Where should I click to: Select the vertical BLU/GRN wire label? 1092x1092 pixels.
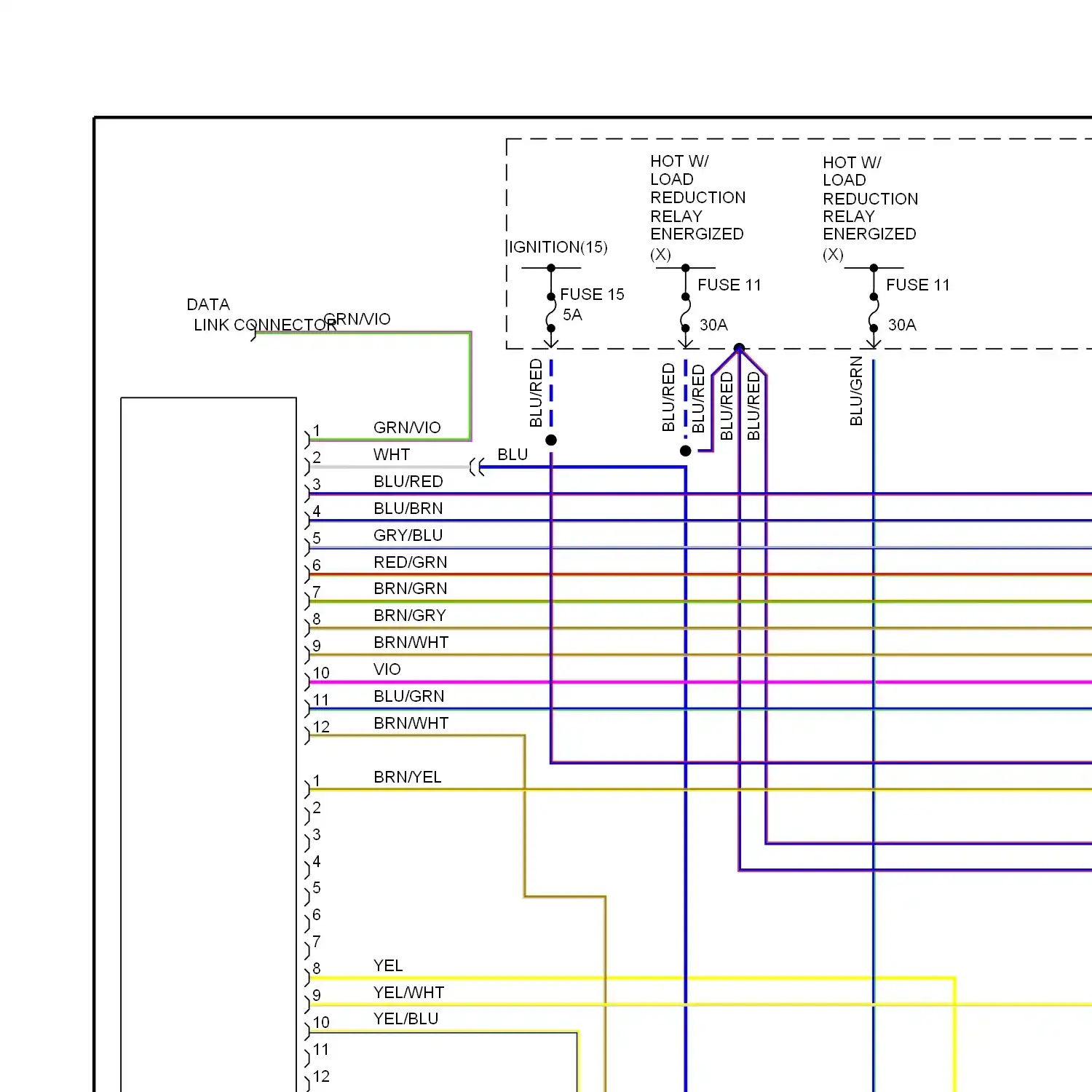(x=856, y=391)
